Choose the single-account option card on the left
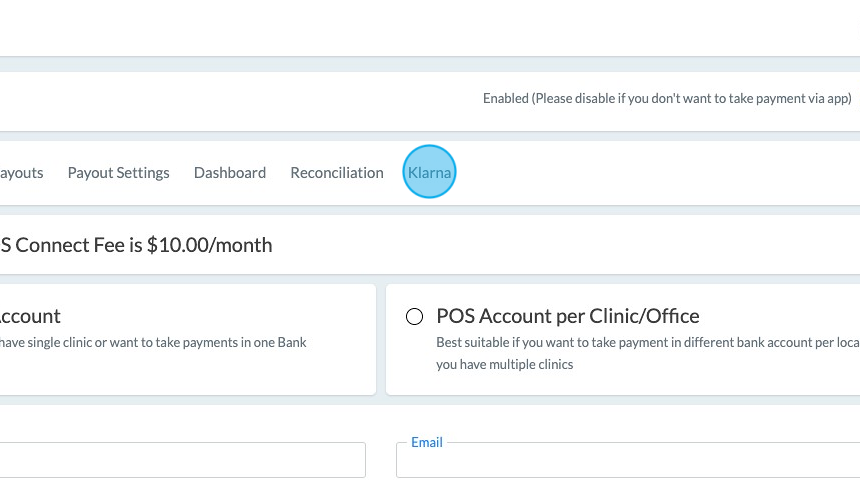This screenshot has width=860, height=480. (x=188, y=340)
